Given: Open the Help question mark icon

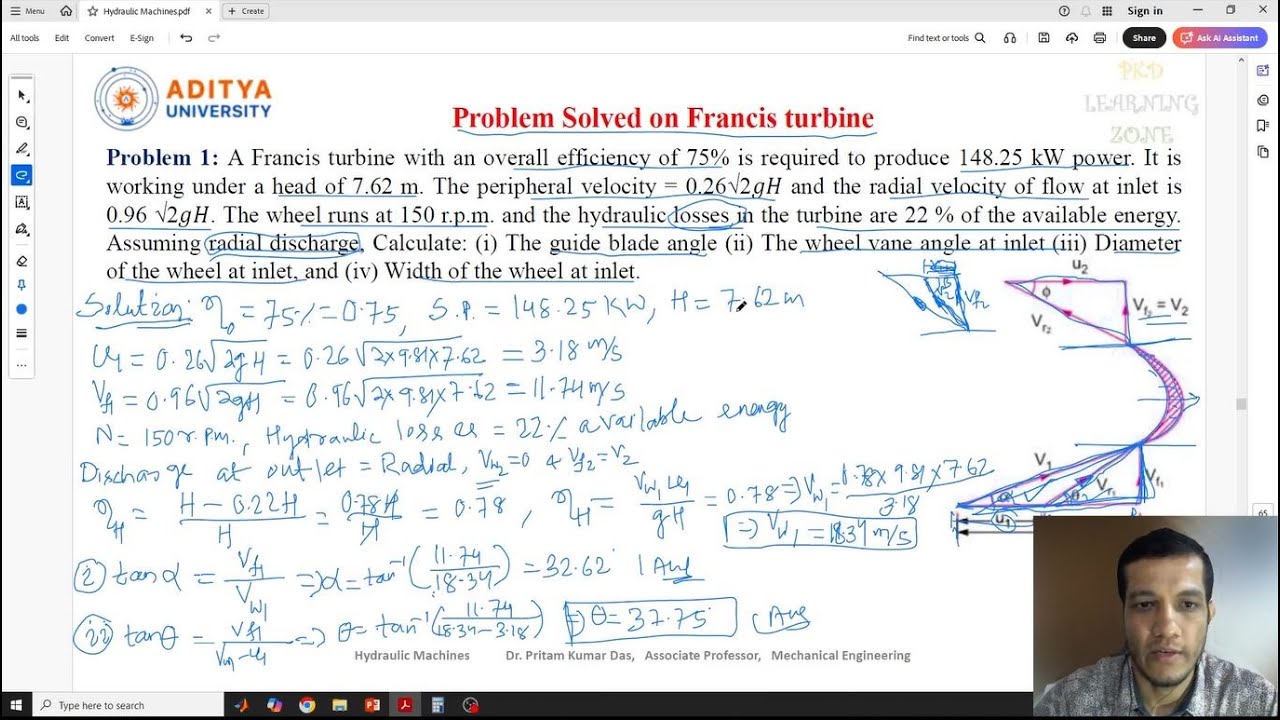Looking at the screenshot, I should (1064, 11).
